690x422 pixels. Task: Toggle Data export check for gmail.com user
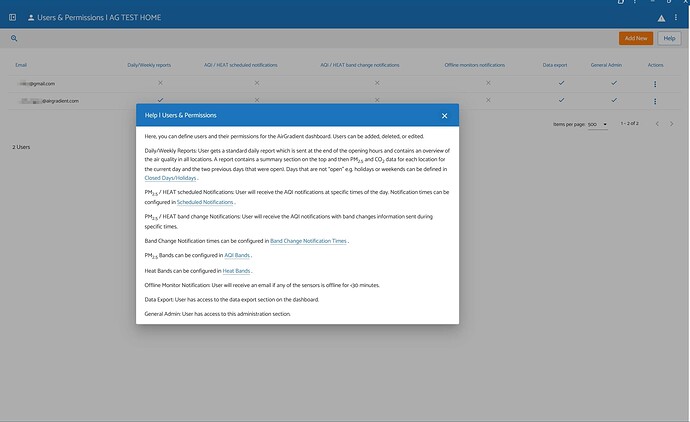coord(561,83)
